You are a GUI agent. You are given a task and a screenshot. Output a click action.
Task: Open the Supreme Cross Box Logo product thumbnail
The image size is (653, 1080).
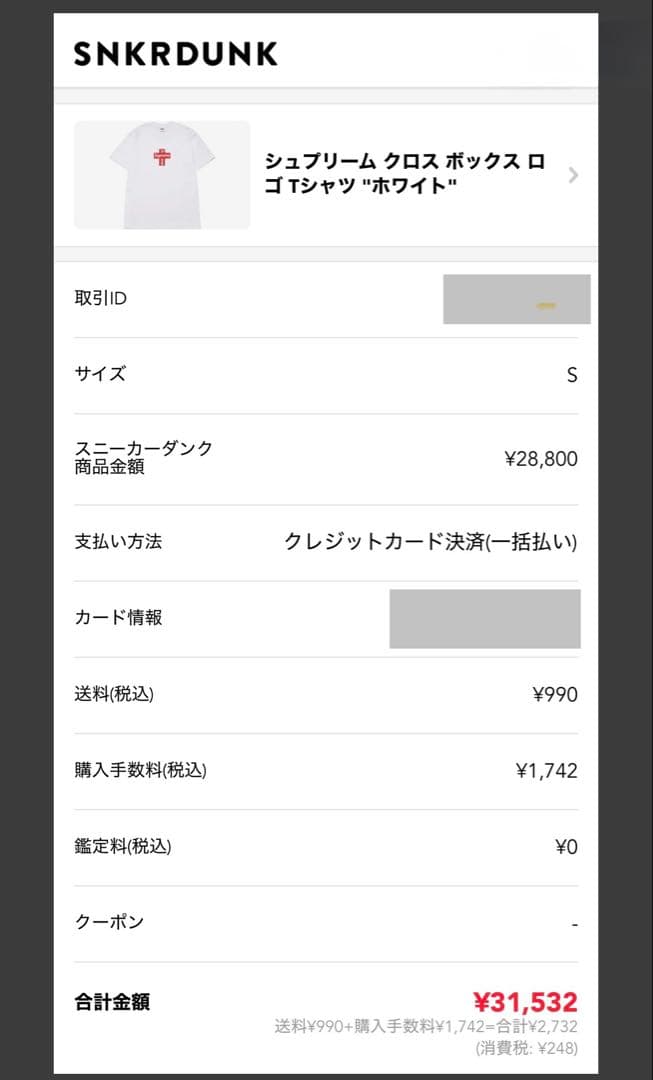[162, 174]
